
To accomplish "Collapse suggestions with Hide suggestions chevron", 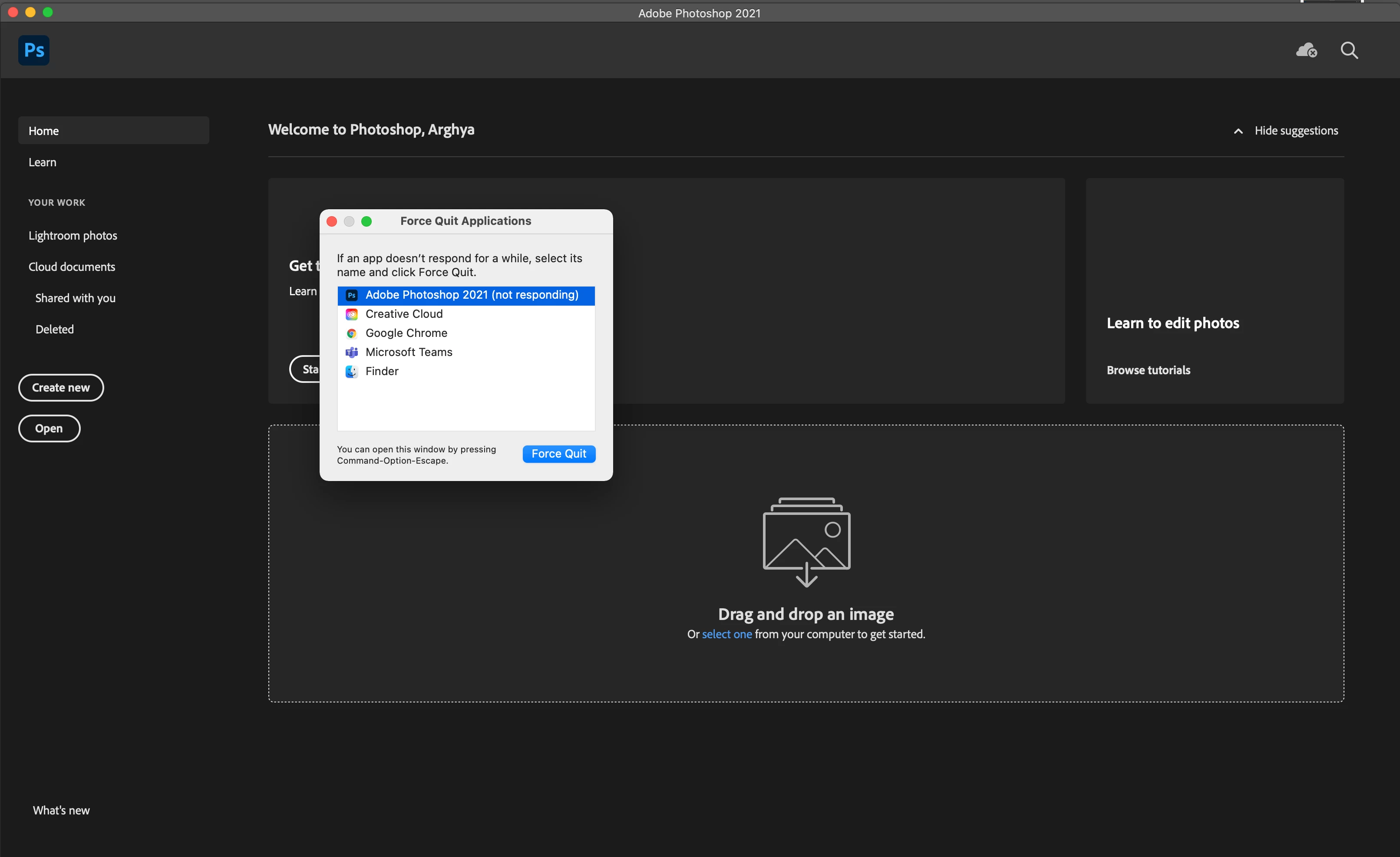I will [x=1238, y=131].
